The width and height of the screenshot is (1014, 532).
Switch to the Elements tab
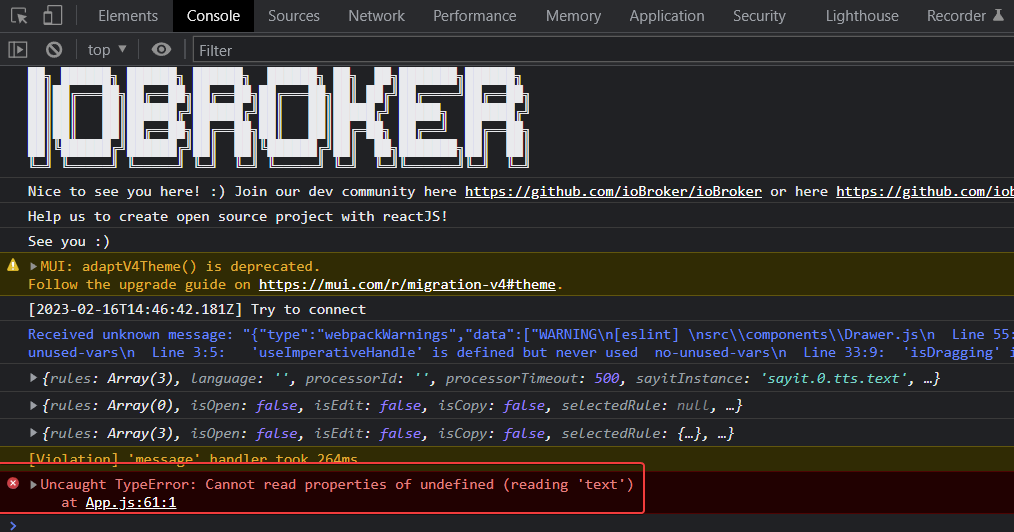[128, 16]
